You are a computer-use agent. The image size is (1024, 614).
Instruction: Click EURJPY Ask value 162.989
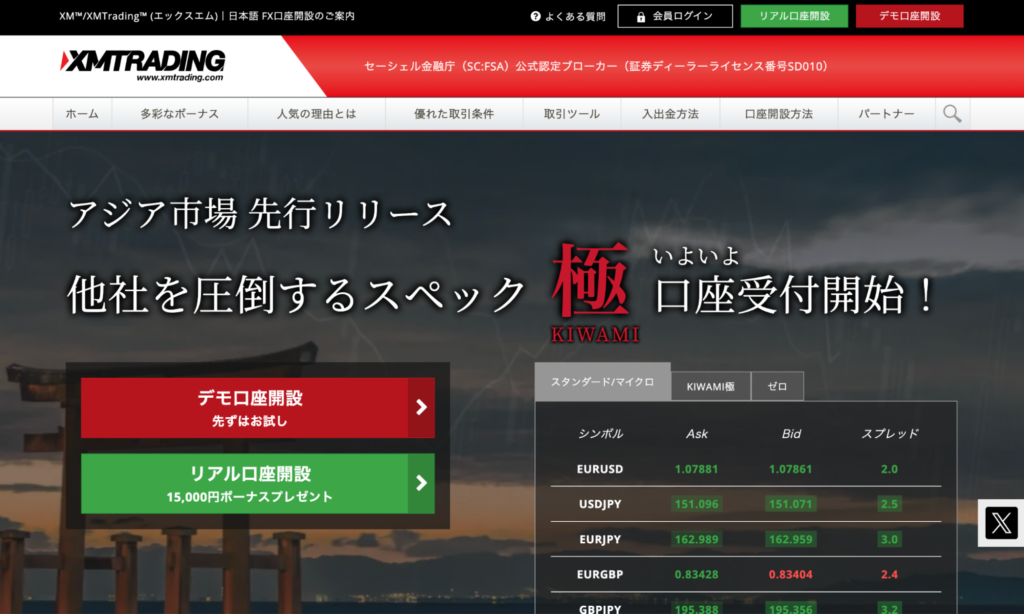coord(696,540)
